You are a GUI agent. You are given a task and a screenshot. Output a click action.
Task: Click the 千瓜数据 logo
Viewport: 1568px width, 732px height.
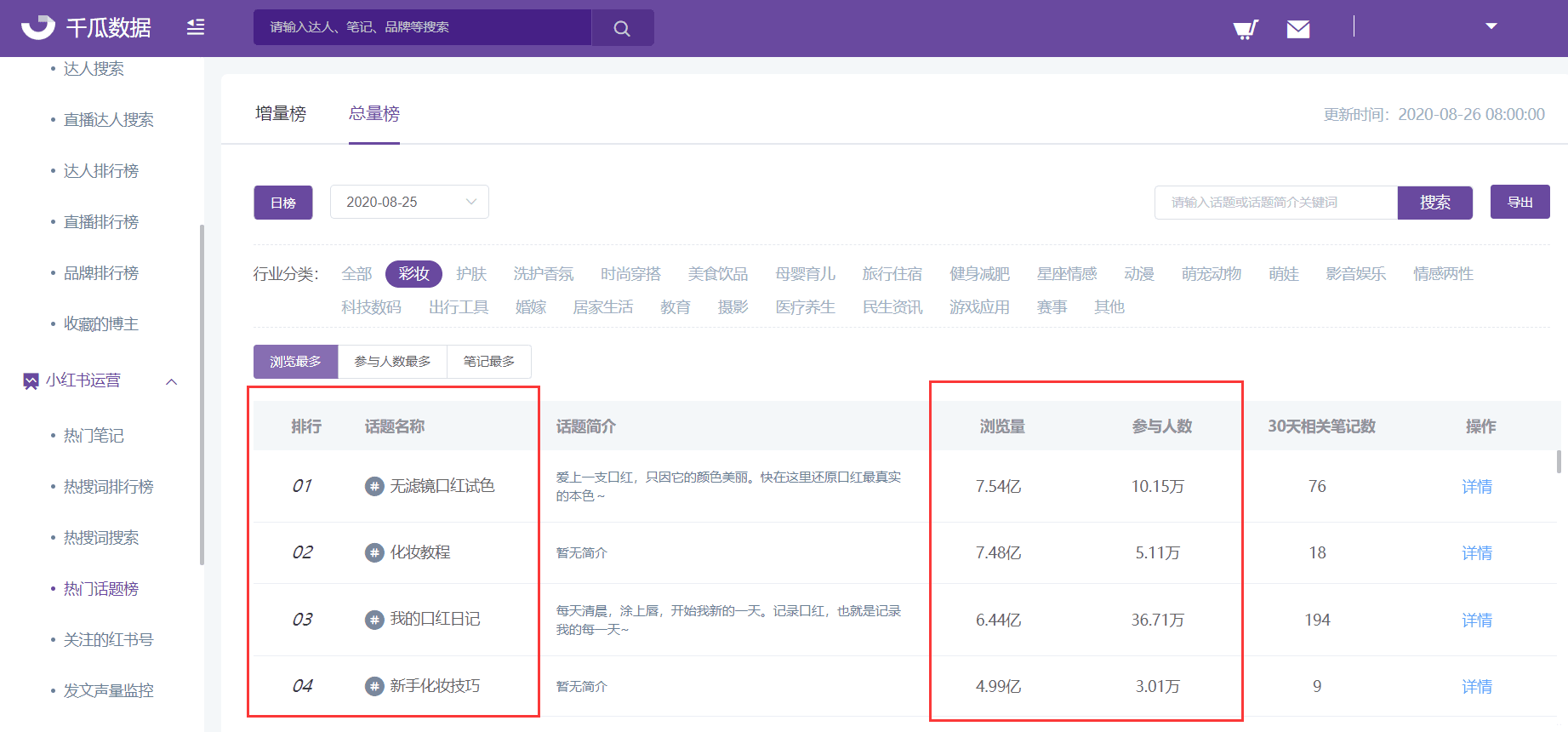pyautogui.click(x=86, y=27)
